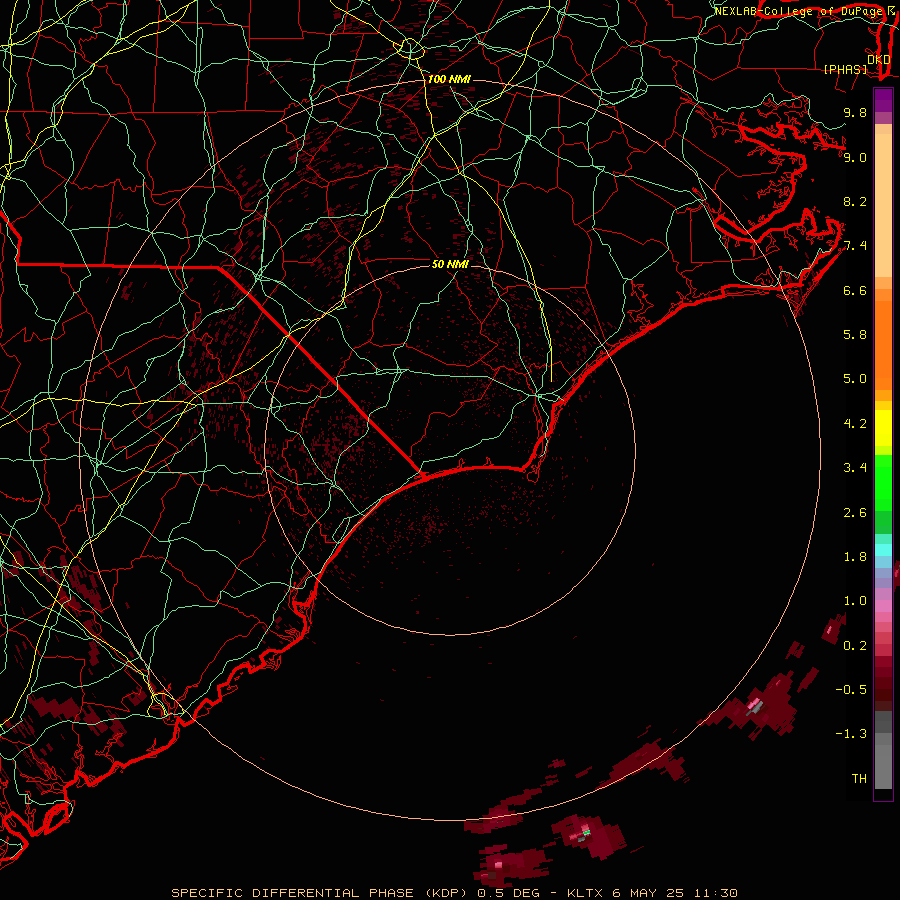Click the 1.0 scale label

[x=855, y=601]
